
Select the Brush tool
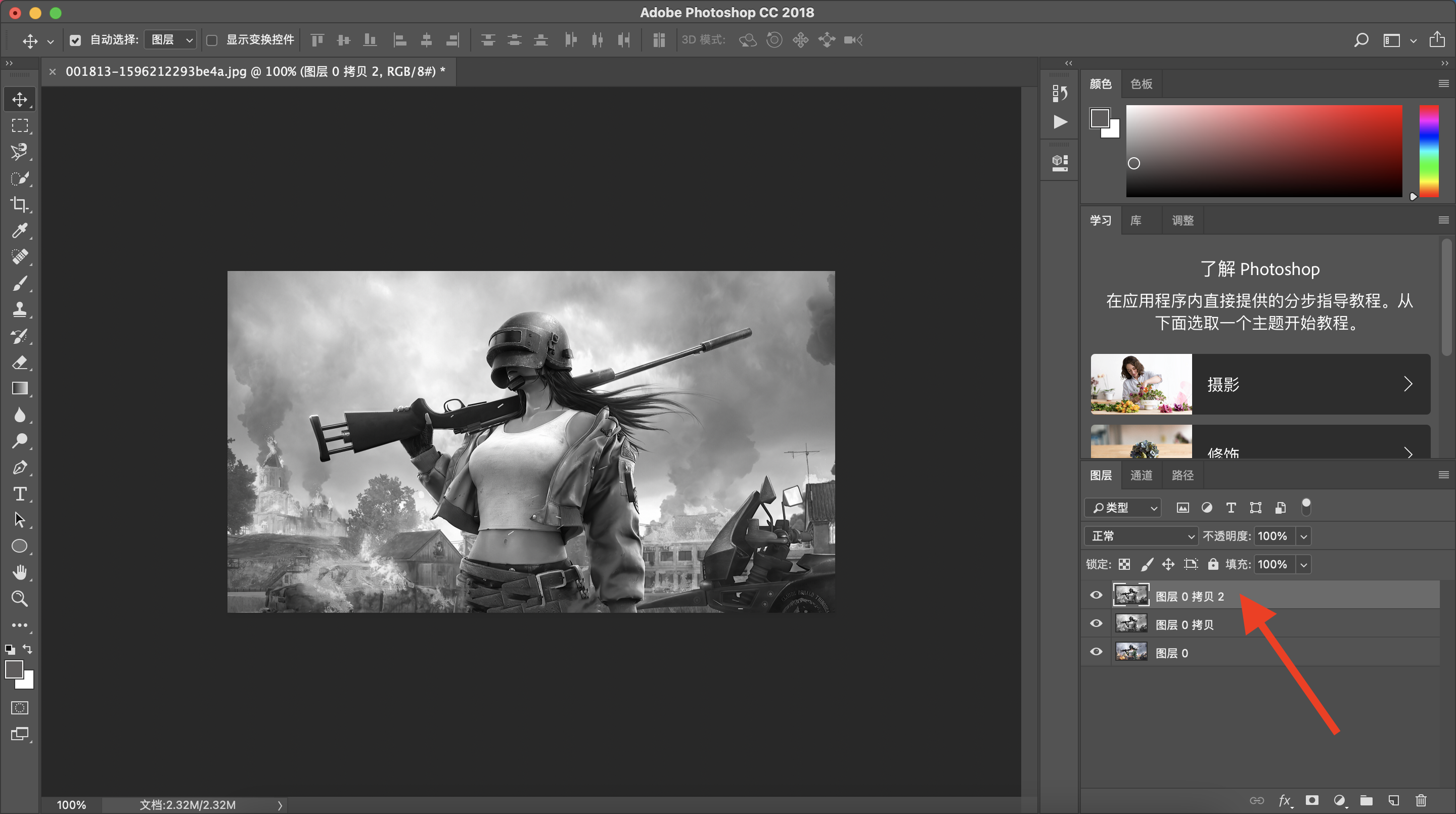(x=20, y=283)
